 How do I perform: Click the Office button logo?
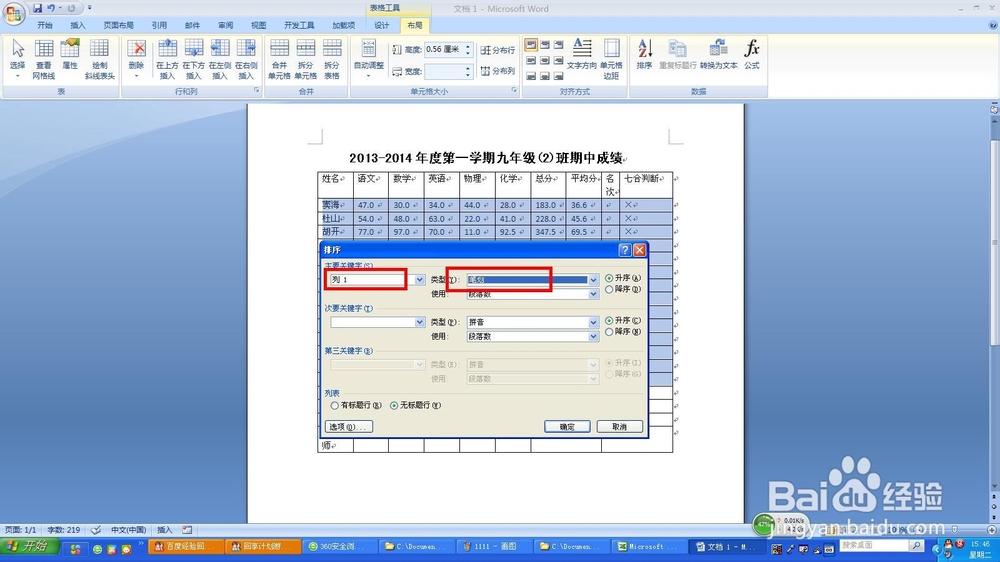[13, 13]
